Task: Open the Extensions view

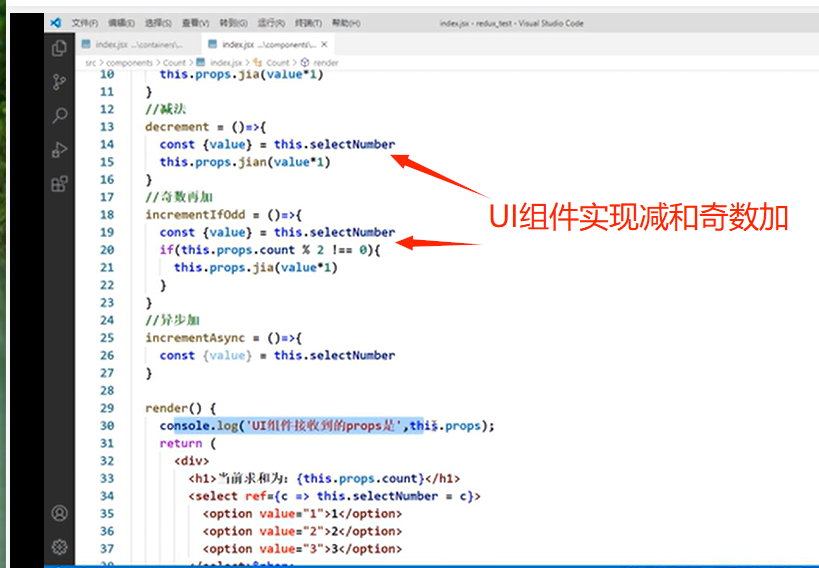Action: pyautogui.click(x=60, y=183)
